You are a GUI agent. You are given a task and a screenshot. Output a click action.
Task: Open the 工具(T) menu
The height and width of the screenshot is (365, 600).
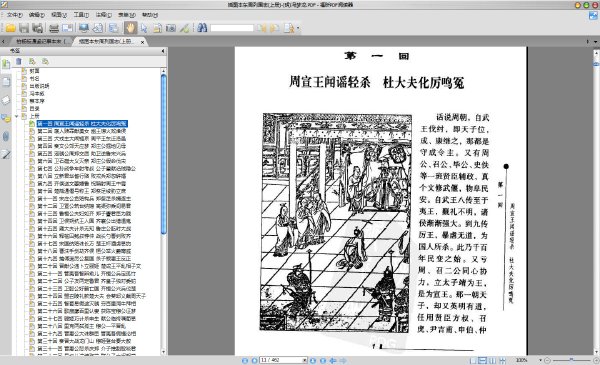81,15
